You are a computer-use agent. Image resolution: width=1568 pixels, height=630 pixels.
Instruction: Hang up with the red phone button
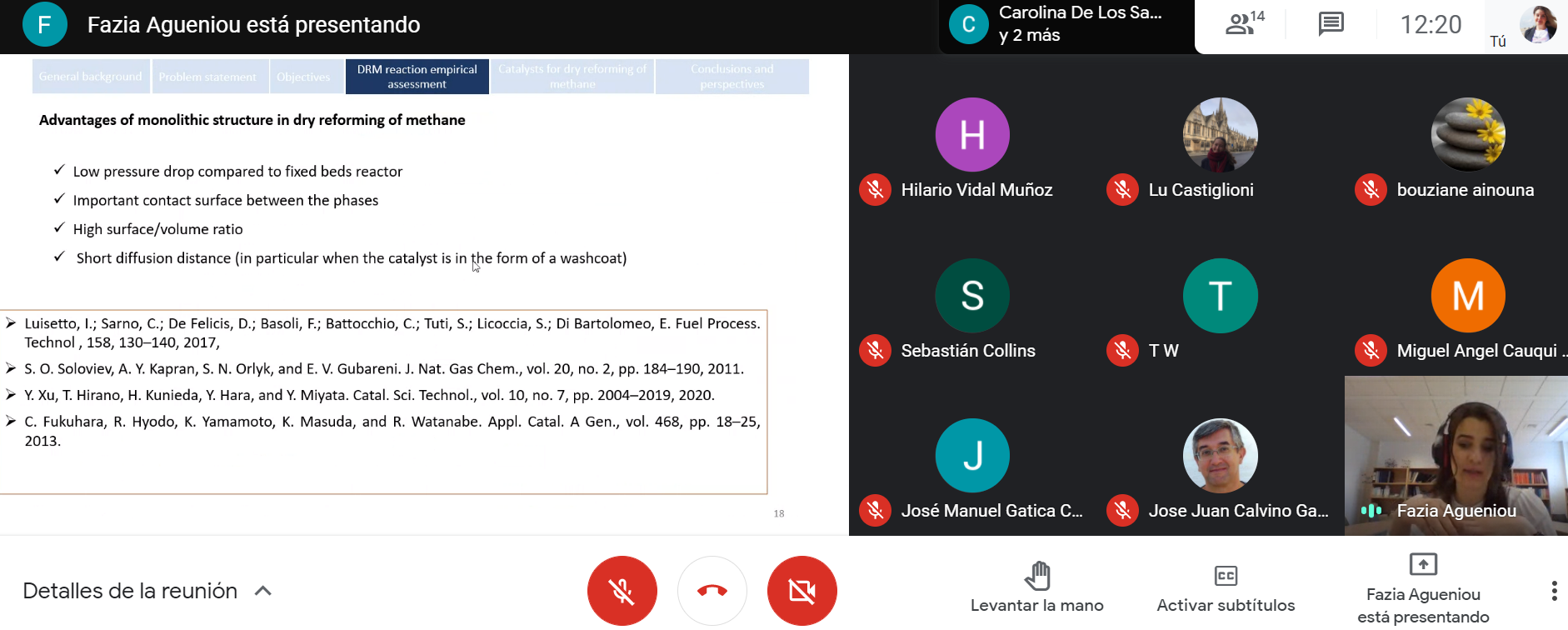click(x=712, y=591)
